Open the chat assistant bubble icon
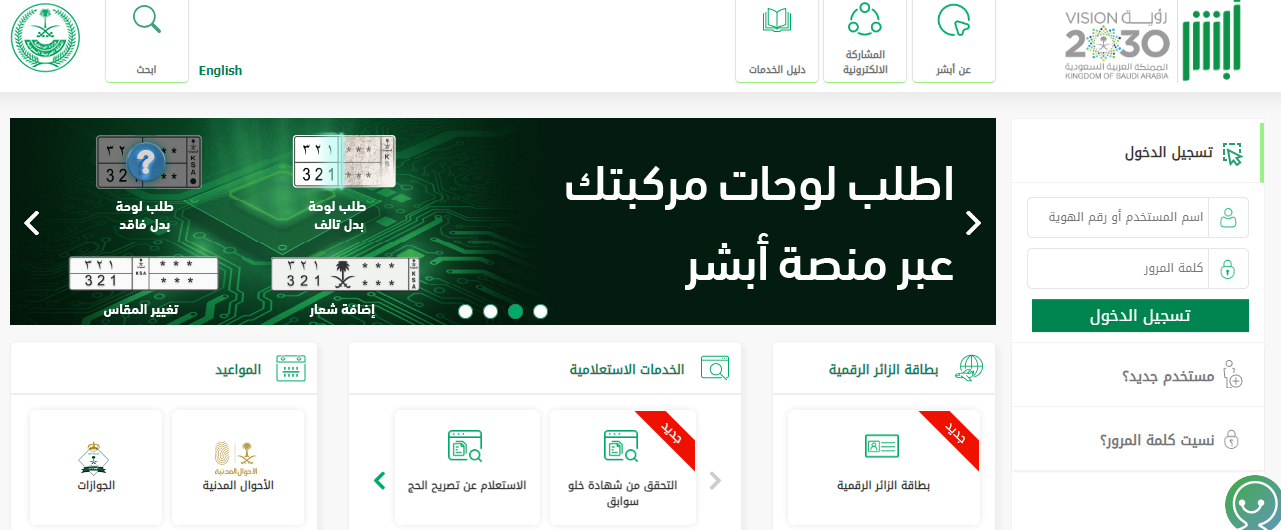1281x530 pixels. click(1253, 503)
